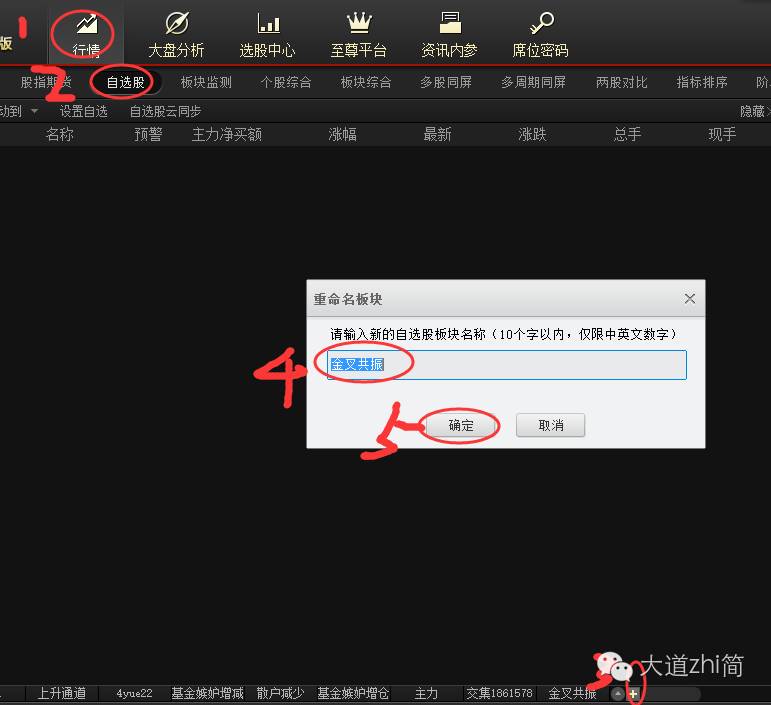
Task: Expand the 移动到 dropdown arrow
Action: click(x=34, y=111)
